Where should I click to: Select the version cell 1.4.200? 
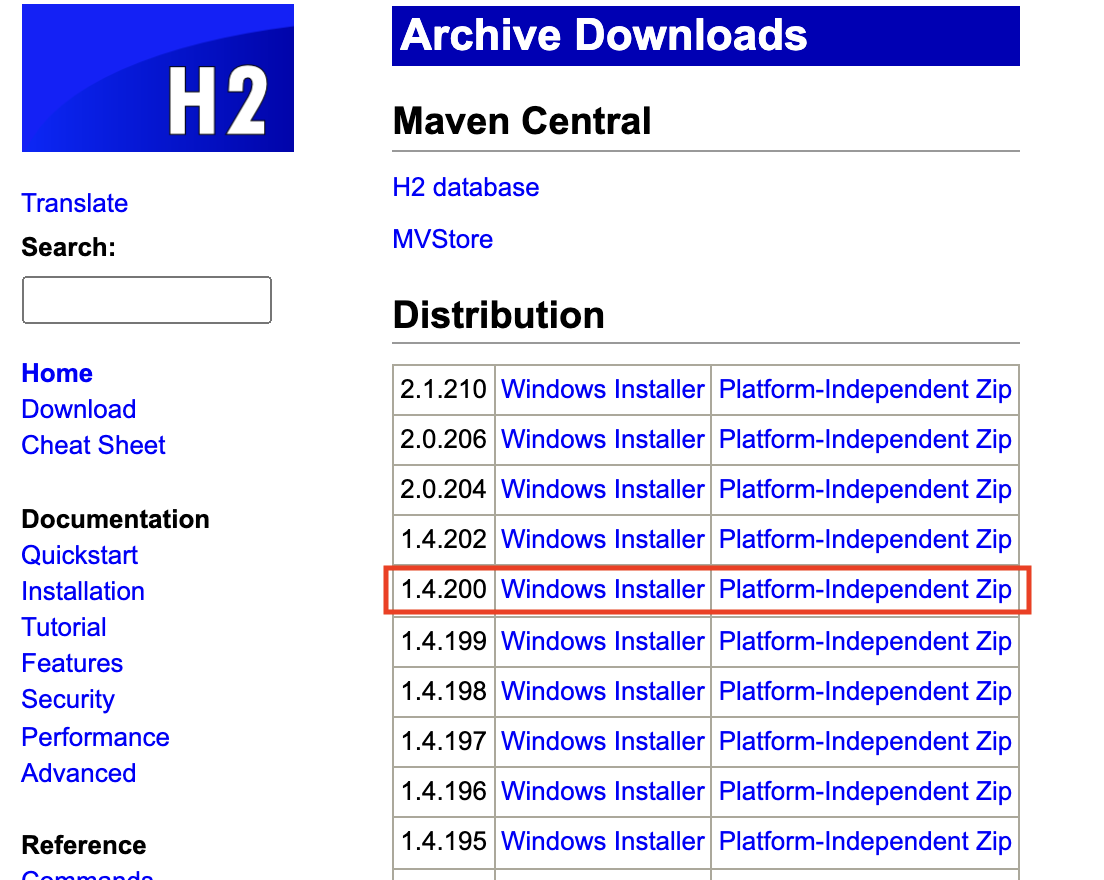pos(444,589)
